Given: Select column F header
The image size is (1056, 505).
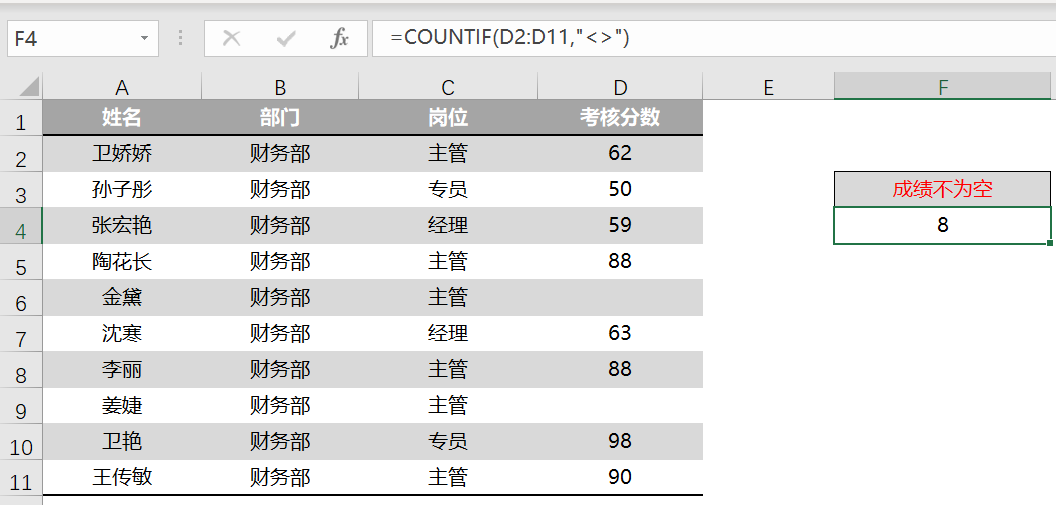Looking at the screenshot, I should click(x=943, y=87).
